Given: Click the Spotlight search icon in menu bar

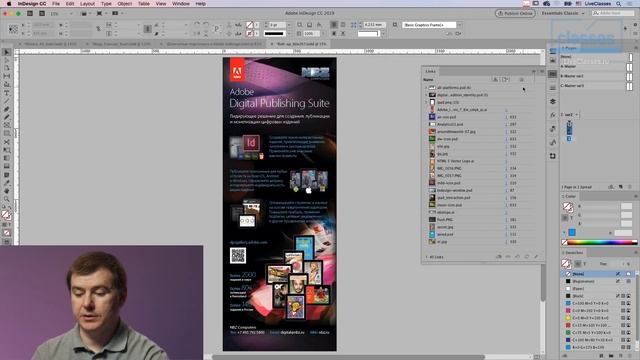Looking at the screenshot, I should (619, 4).
